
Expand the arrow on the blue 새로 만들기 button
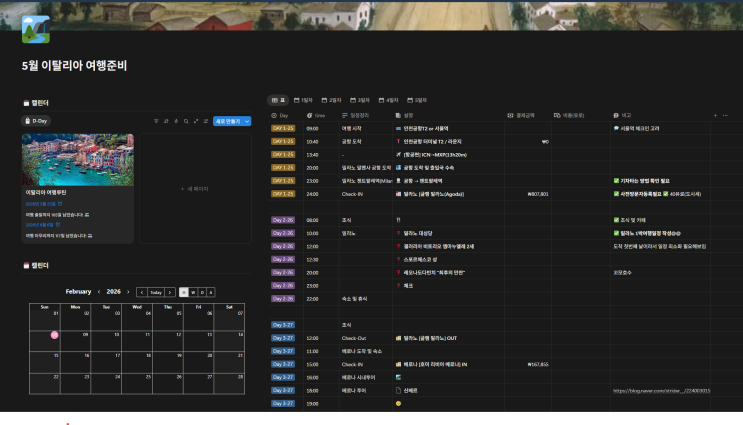tap(247, 121)
